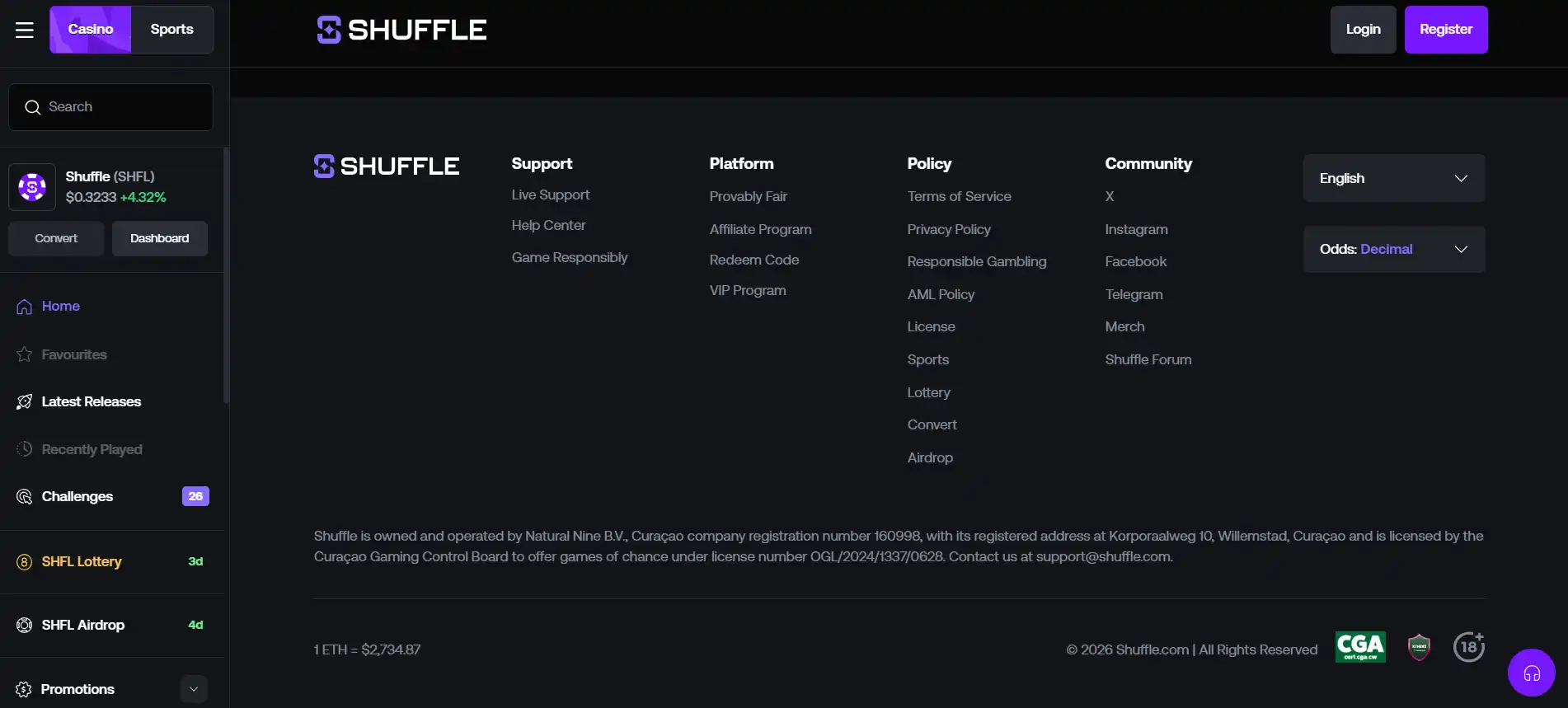Open the Provably Fair link
Image resolution: width=1568 pixels, height=708 pixels.
click(748, 196)
